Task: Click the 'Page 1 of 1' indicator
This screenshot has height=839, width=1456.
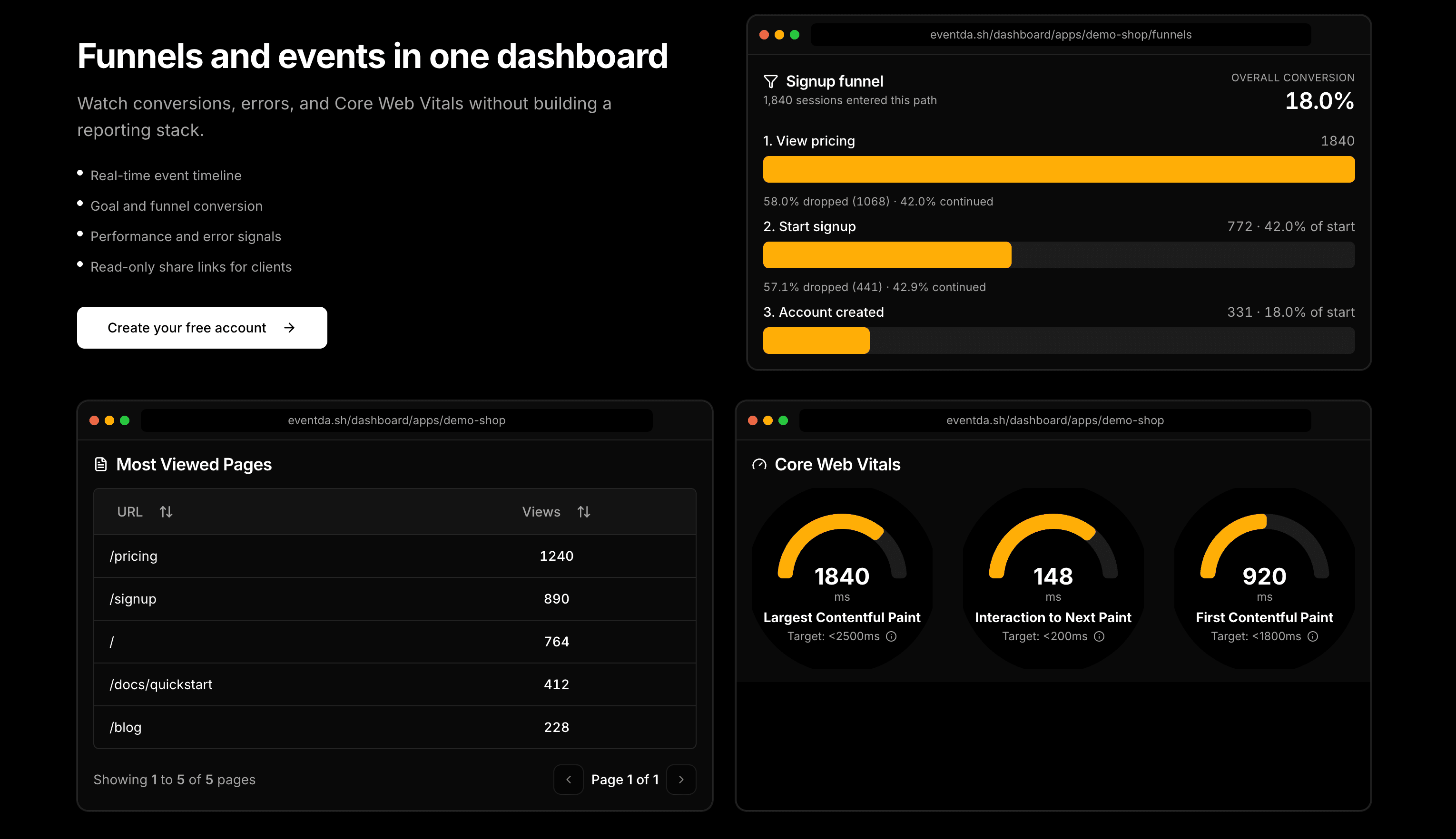Action: (625, 780)
